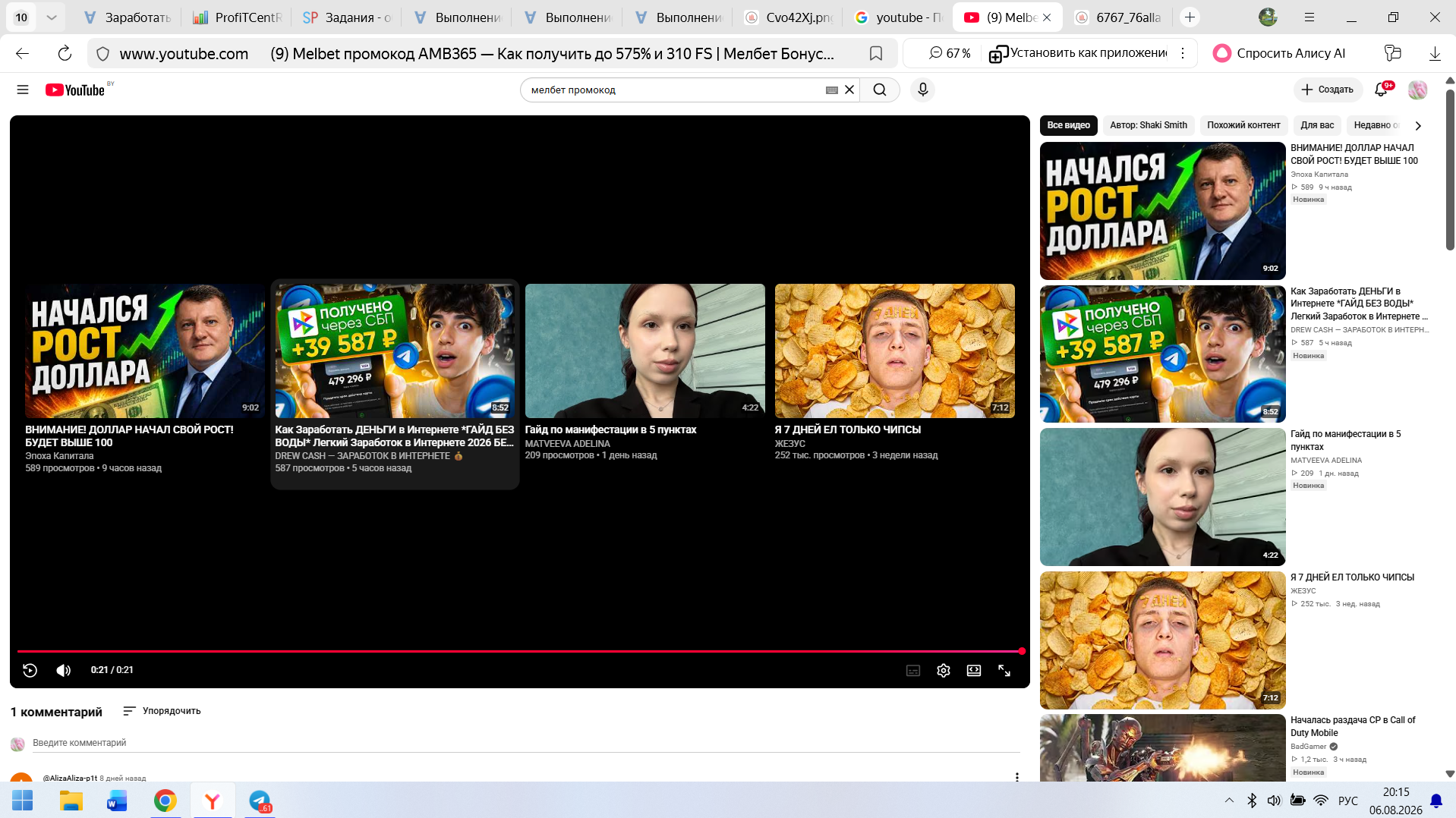The width and height of the screenshot is (1456, 818).
Task: Close the active Melbet YouTube tab
Action: (x=1048, y=17)
